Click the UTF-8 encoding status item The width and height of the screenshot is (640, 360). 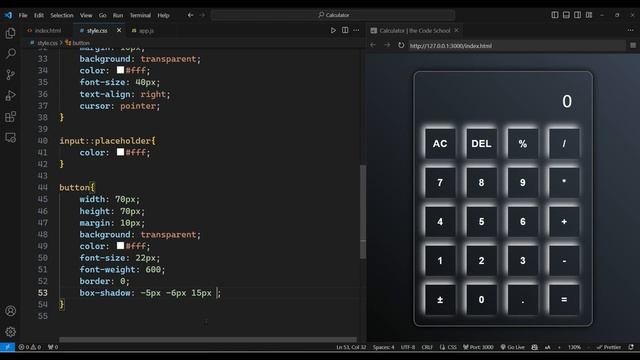[408, 347]
